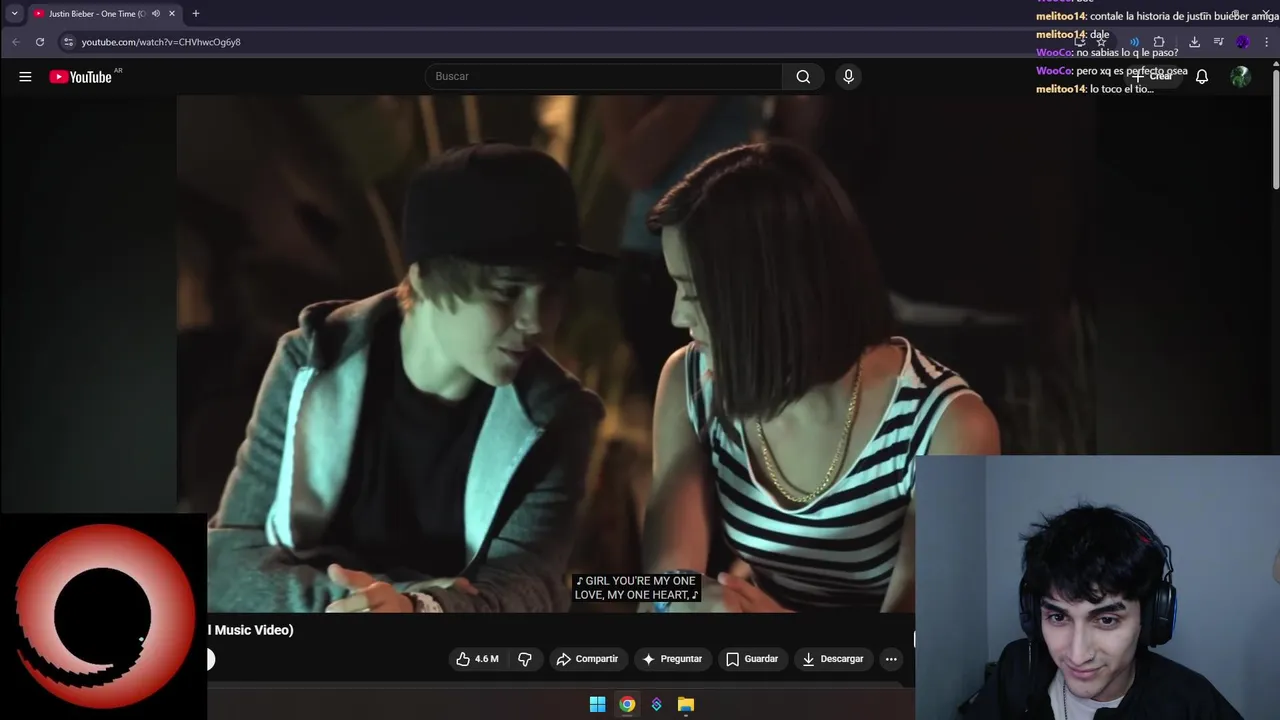Viewport: 1280px width, 720px height.
Task: Close the Justin Bieber tab
Action: click(x=172, y=14)
